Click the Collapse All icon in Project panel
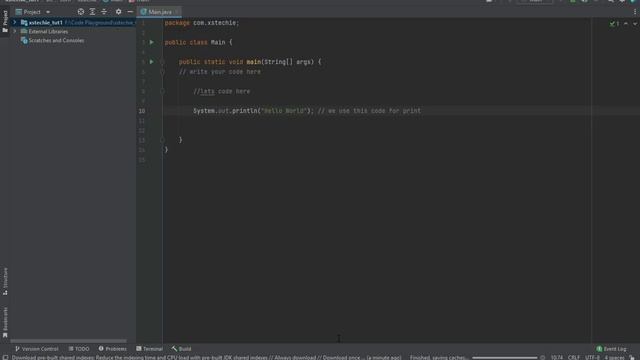This screenshot has height=360, width=640. 104,12
